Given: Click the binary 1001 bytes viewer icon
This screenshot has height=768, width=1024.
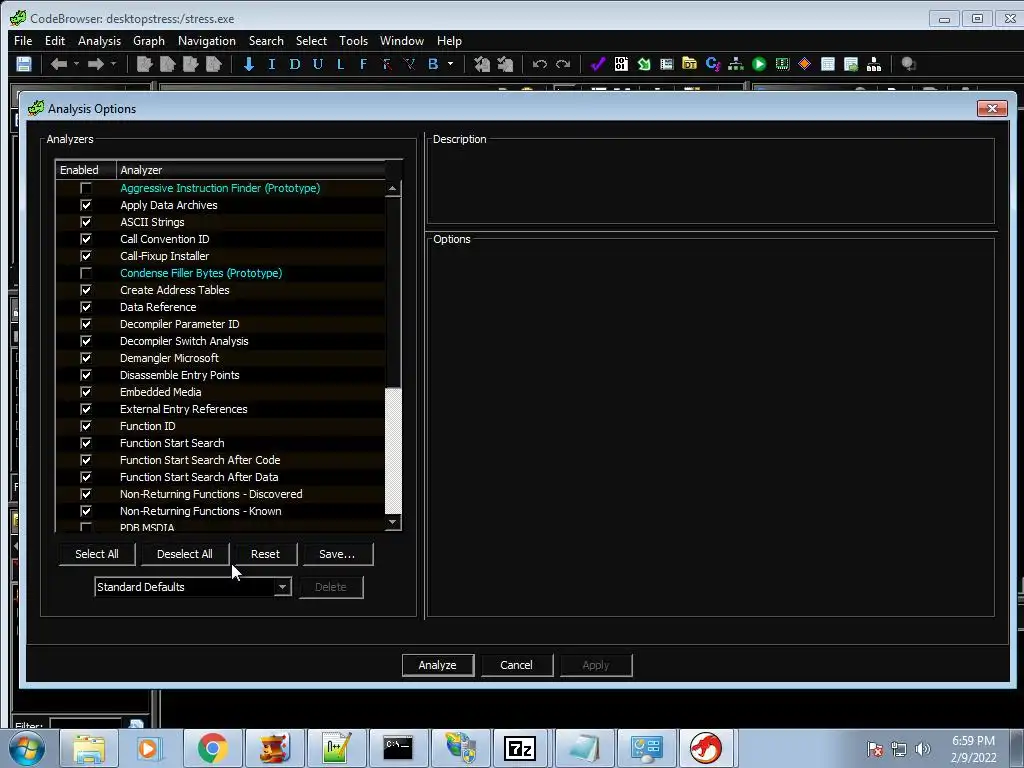Looking at the screenshot, I should point(621,64).
